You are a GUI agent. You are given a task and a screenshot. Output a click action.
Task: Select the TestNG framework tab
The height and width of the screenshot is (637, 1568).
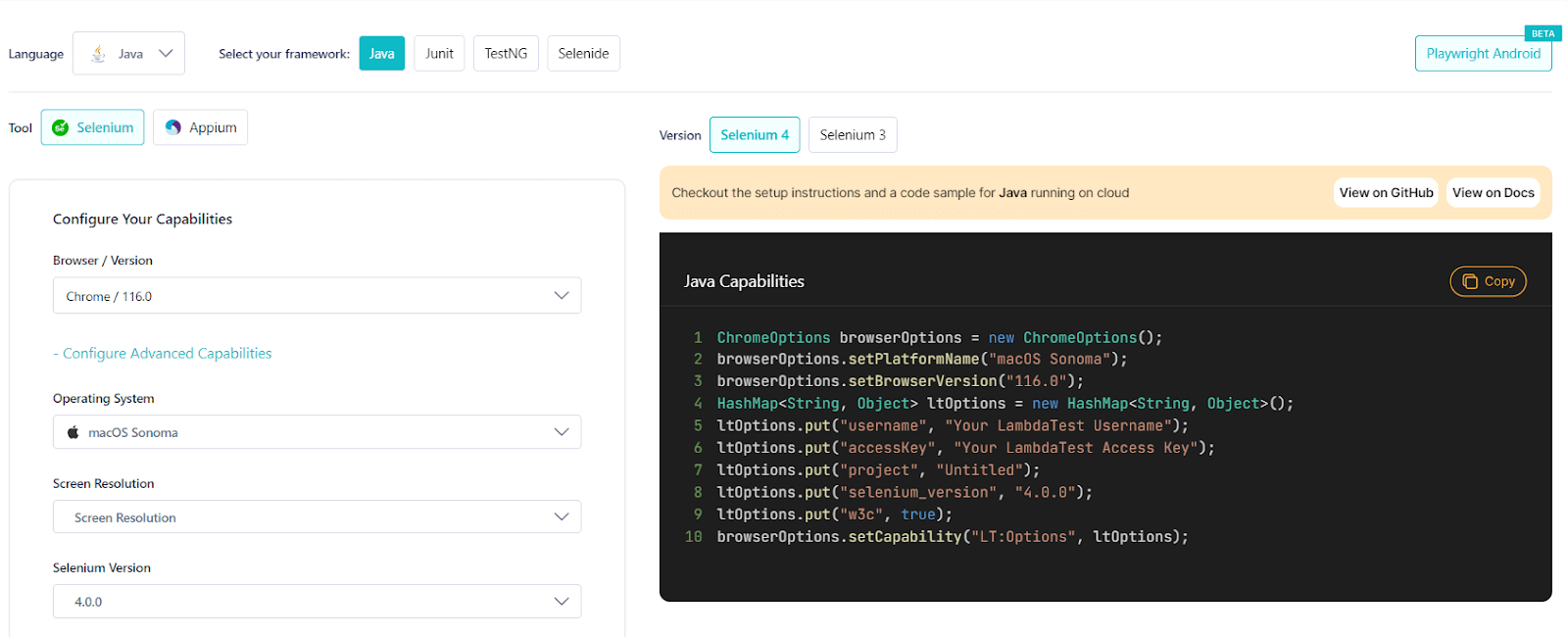506,54
